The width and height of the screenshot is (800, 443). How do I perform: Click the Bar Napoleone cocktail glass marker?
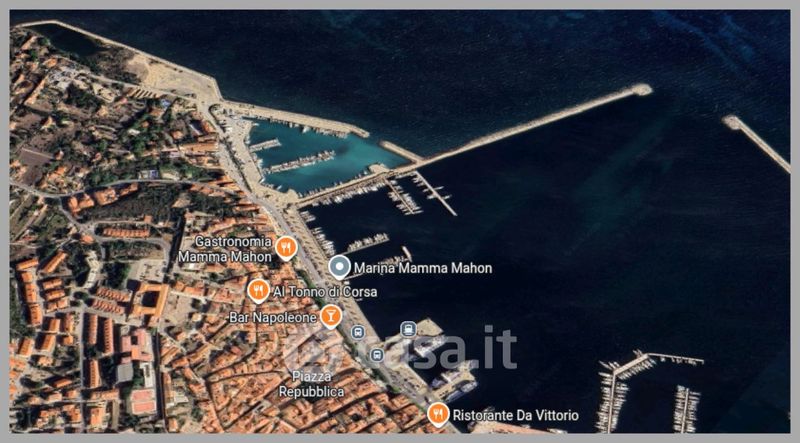331,316
